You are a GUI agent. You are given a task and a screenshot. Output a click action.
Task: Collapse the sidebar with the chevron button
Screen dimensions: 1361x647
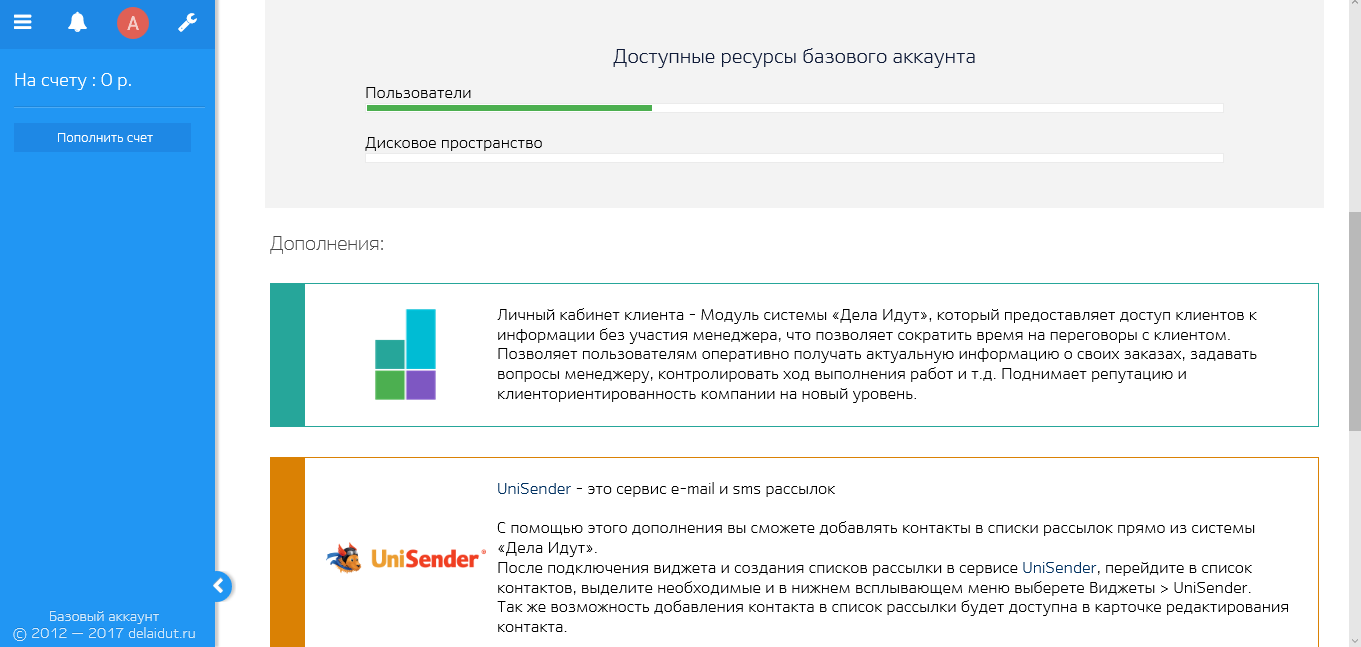(x=220, y=586)
